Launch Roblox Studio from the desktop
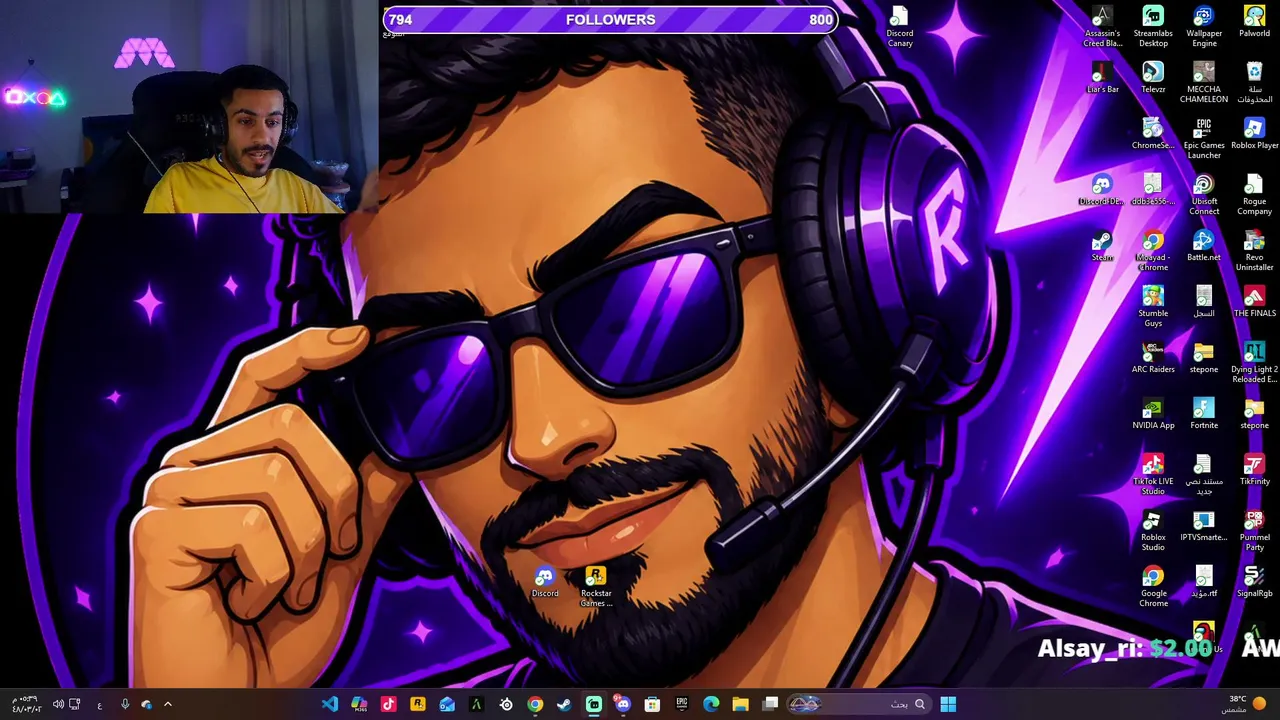Viewport: 1280px width, 720px height. pyautogui.click(x=1153, y=531)
